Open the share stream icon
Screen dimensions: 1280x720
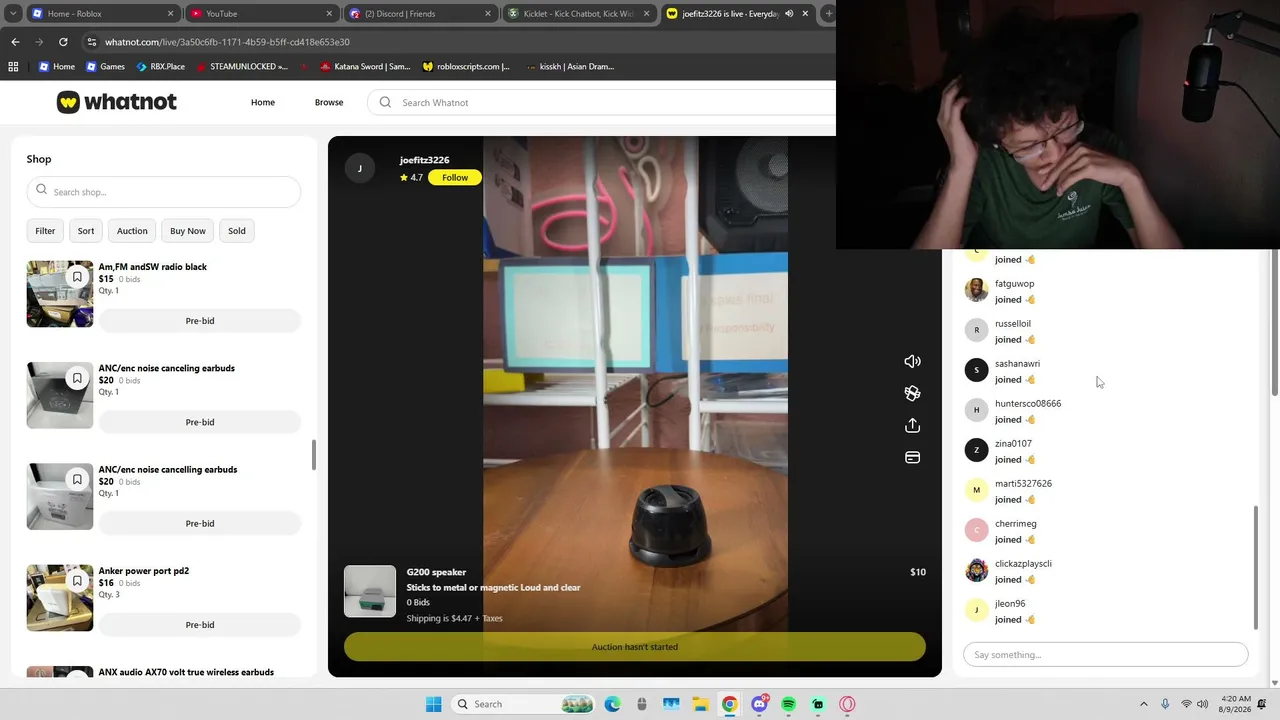click(x=912, y=425)
